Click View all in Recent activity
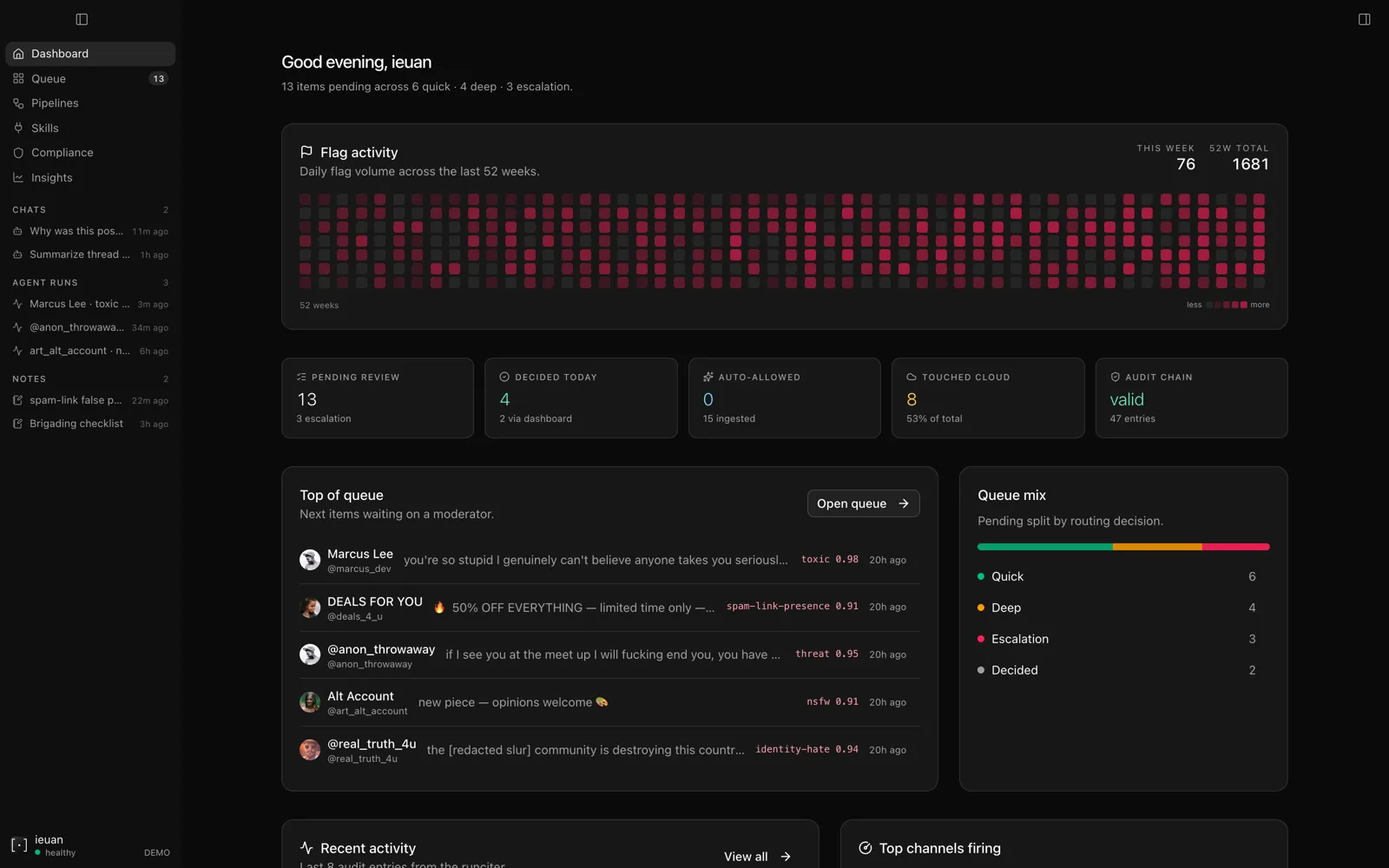The width and height of the screenshot is (1389, 868). pyautogui.click(x=757, y=857)
